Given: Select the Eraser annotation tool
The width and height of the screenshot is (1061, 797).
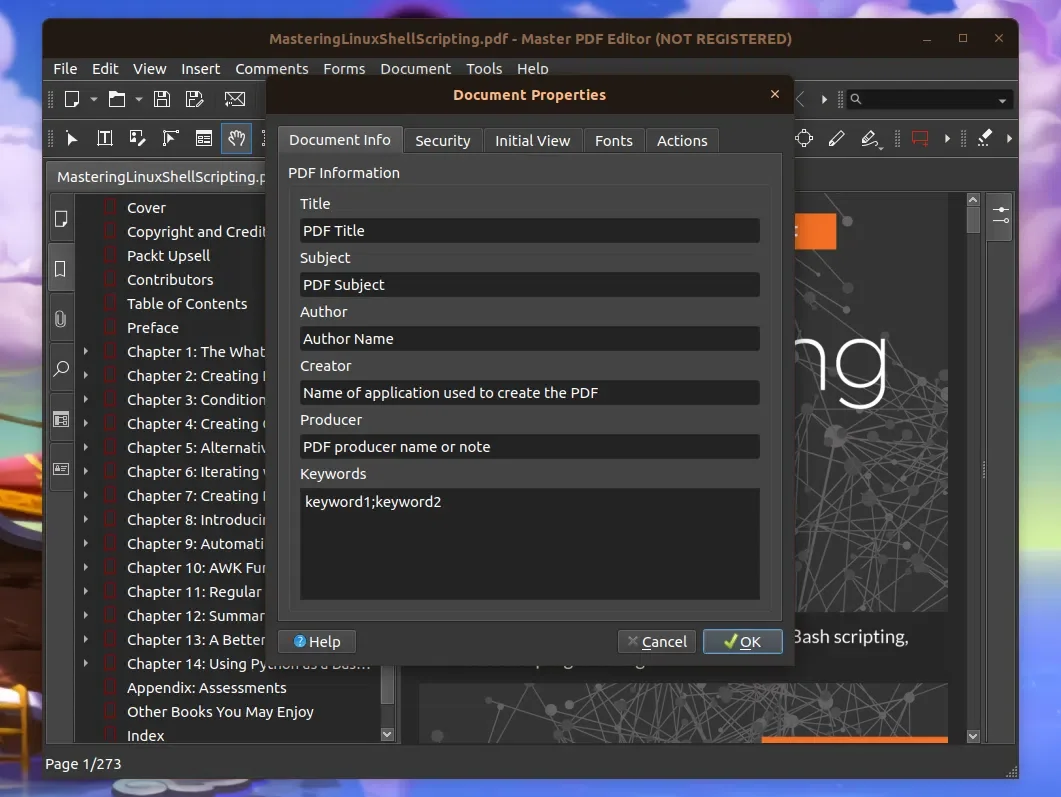Looking at the screenshot, I should click(x=986, y=138).
